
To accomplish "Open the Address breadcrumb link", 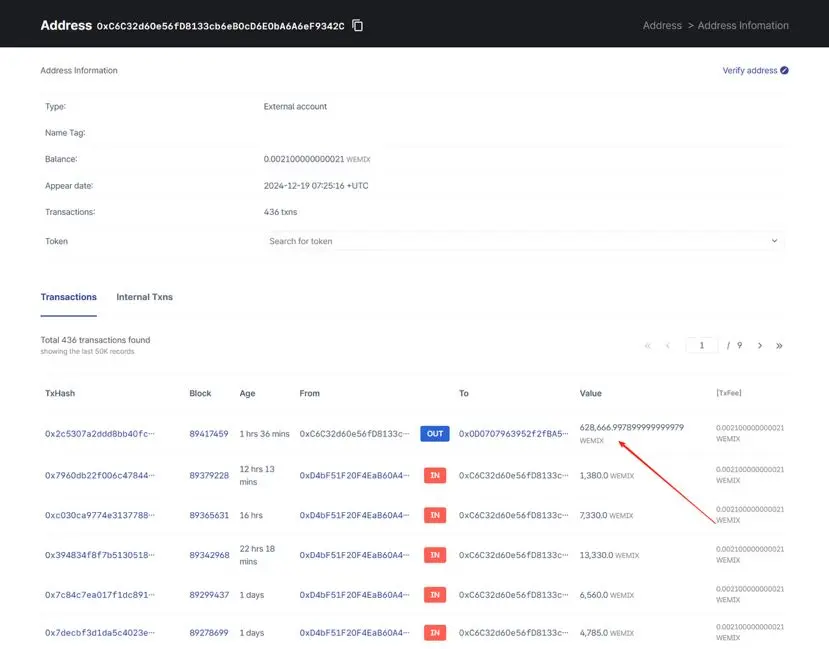I will 662,25.
